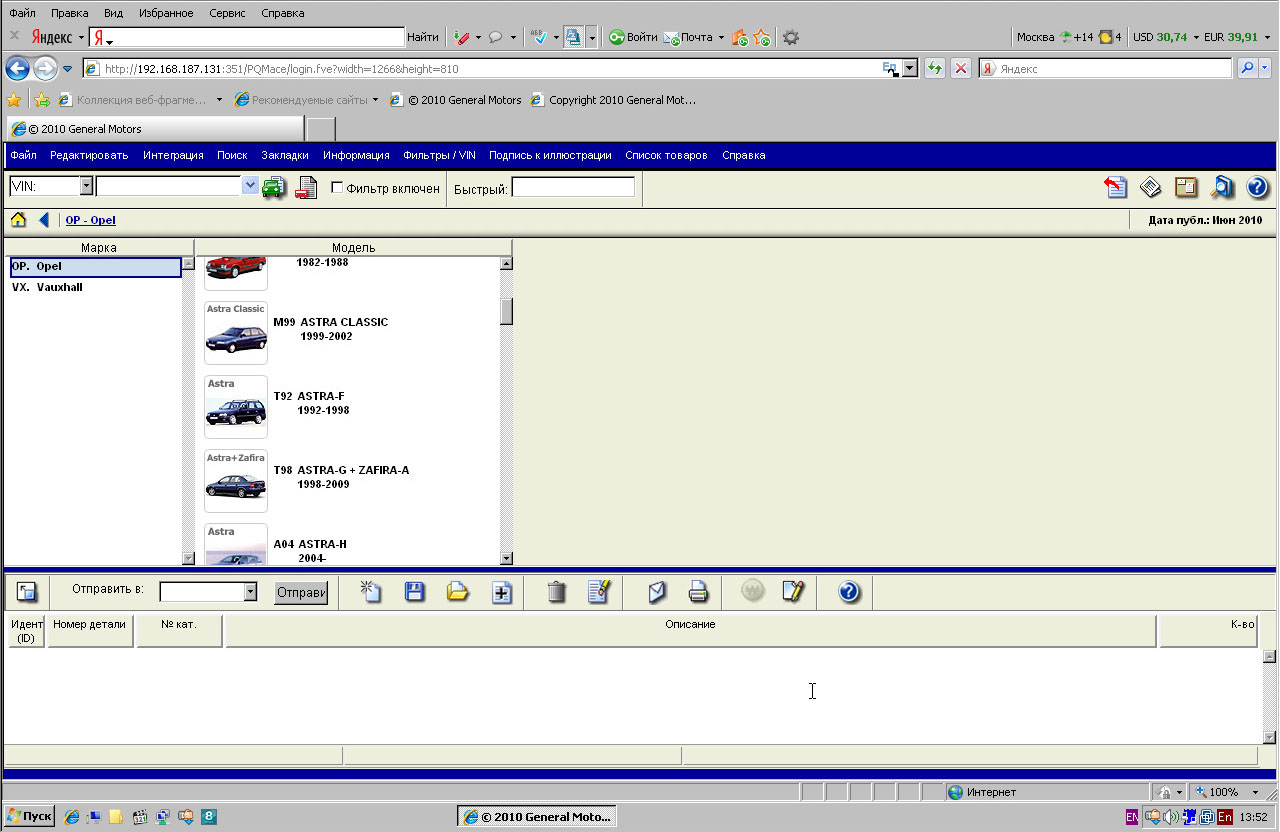Print the parts list with the printer icon
Viewport: 1280px width, 832px height.
[698, 592]
